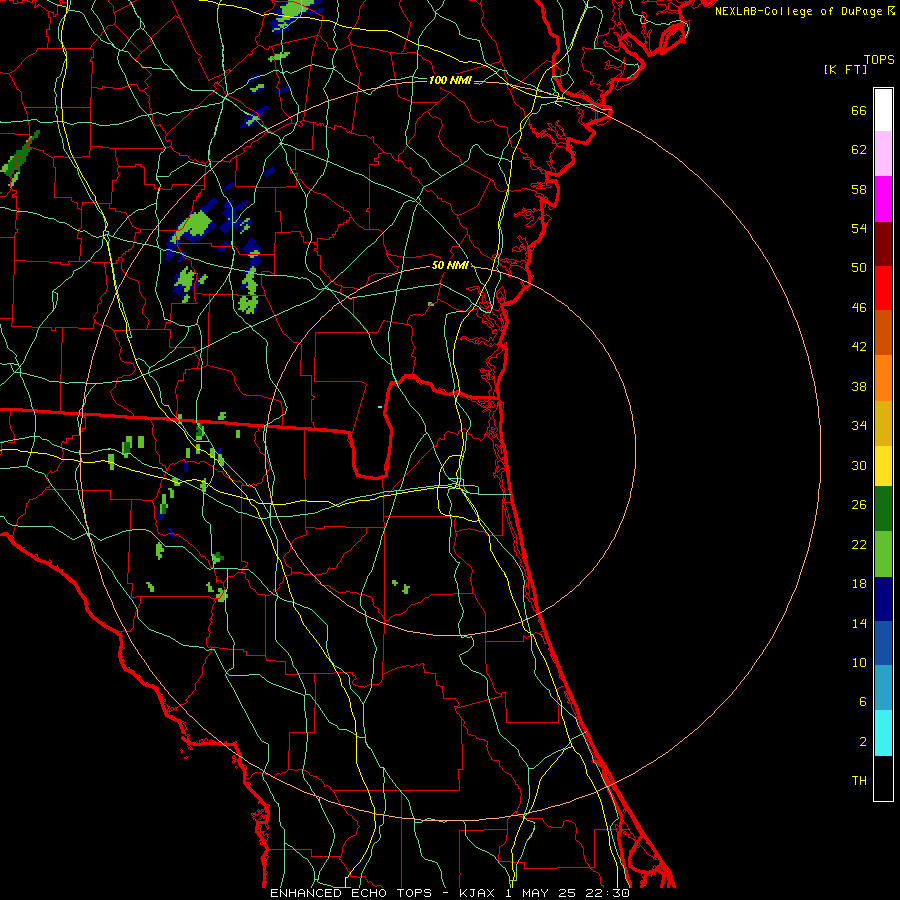Image resolution: width=900 pixels, height=900 pixels.
Task: Click the "100 NMI" range ring label
Action: pos(450,80)
